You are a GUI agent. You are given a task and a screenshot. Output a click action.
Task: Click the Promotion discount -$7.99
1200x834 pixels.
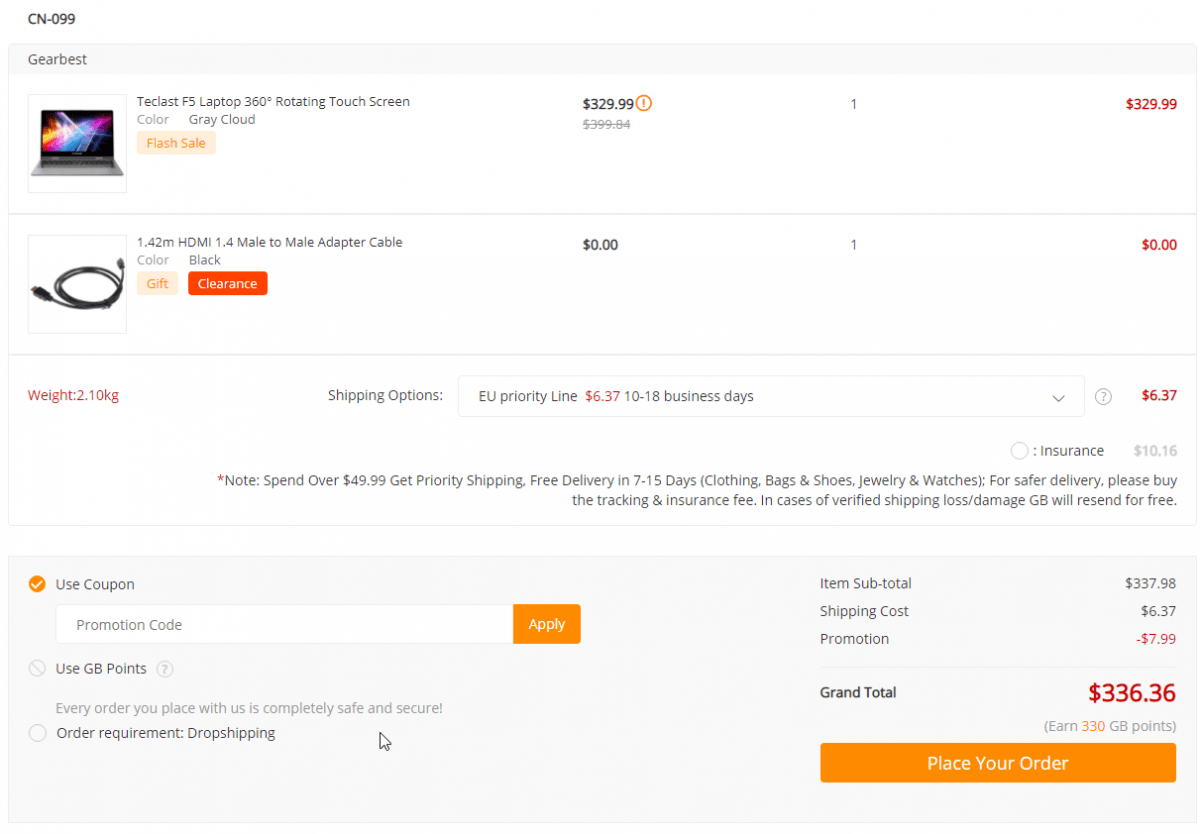[1156, 639]
